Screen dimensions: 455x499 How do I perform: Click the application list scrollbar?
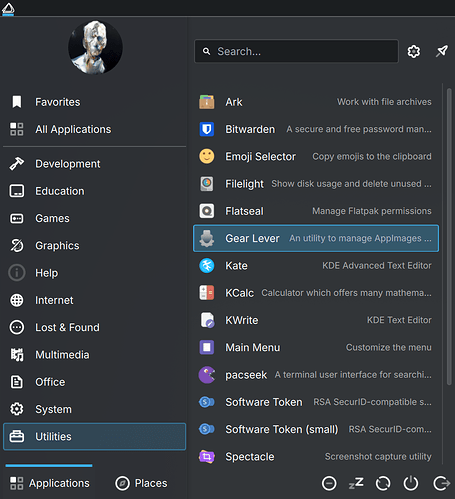[449, 237]
